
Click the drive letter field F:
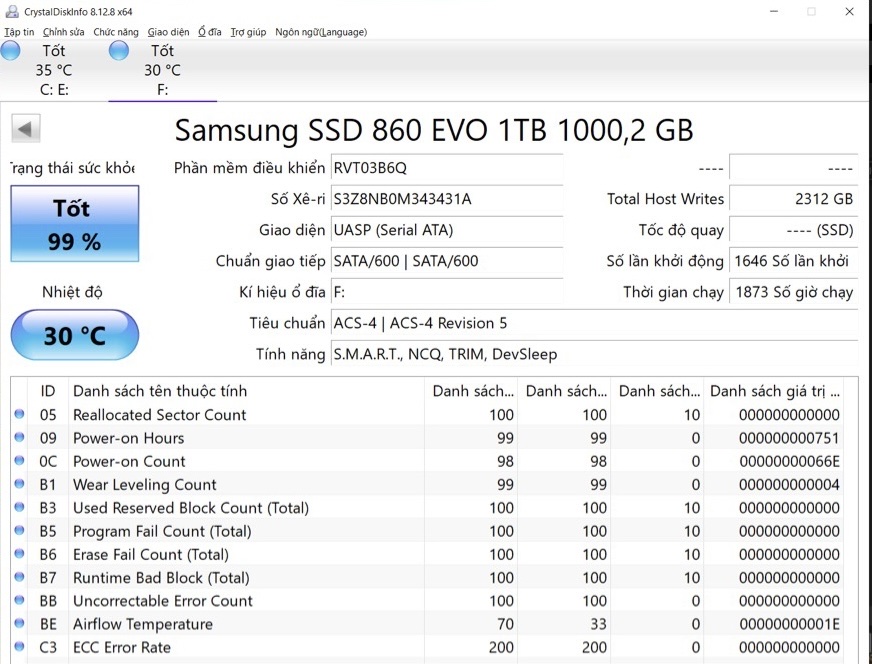[x=447, y=292]
